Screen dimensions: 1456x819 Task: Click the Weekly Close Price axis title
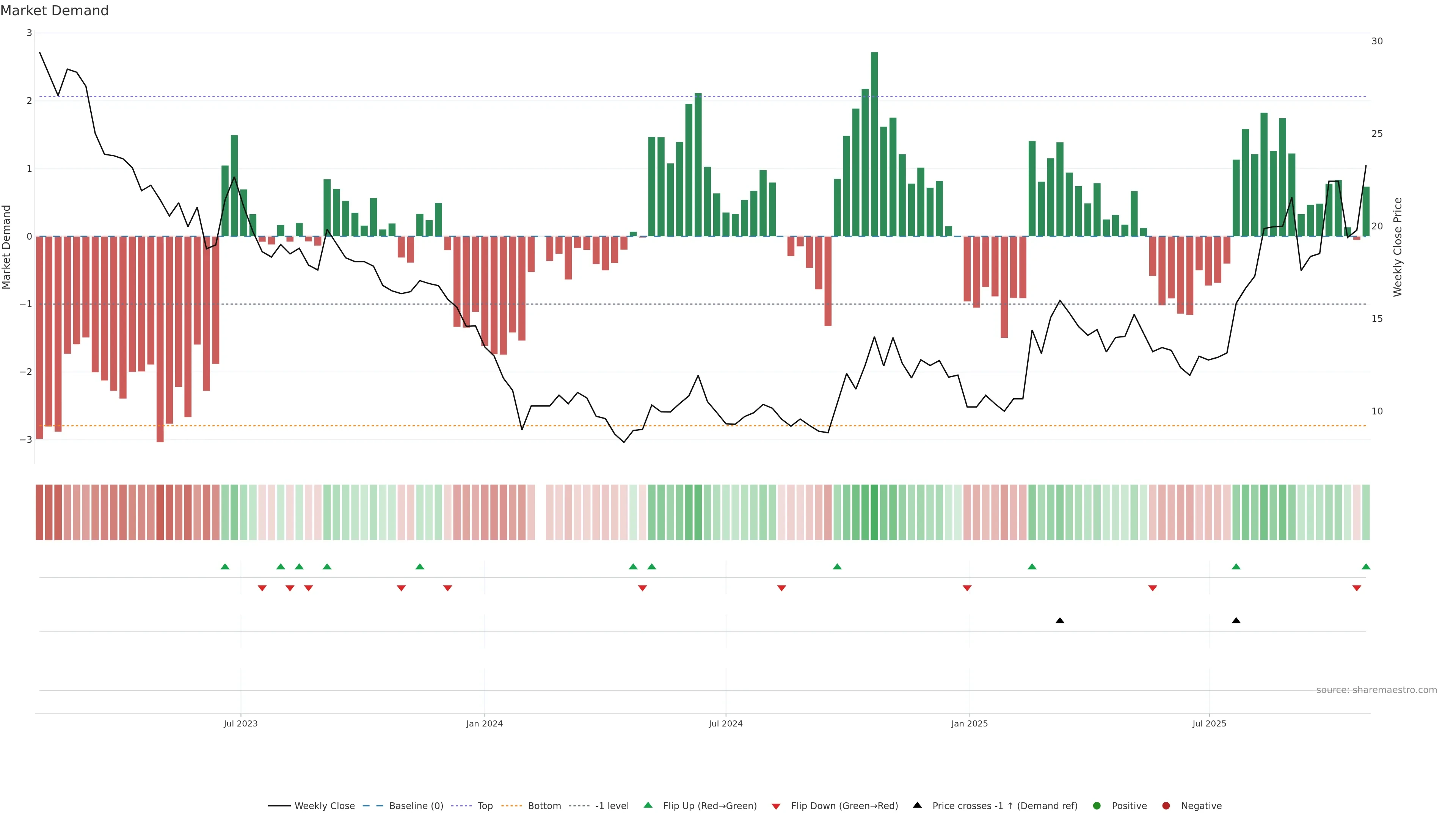click(1398, 247)
